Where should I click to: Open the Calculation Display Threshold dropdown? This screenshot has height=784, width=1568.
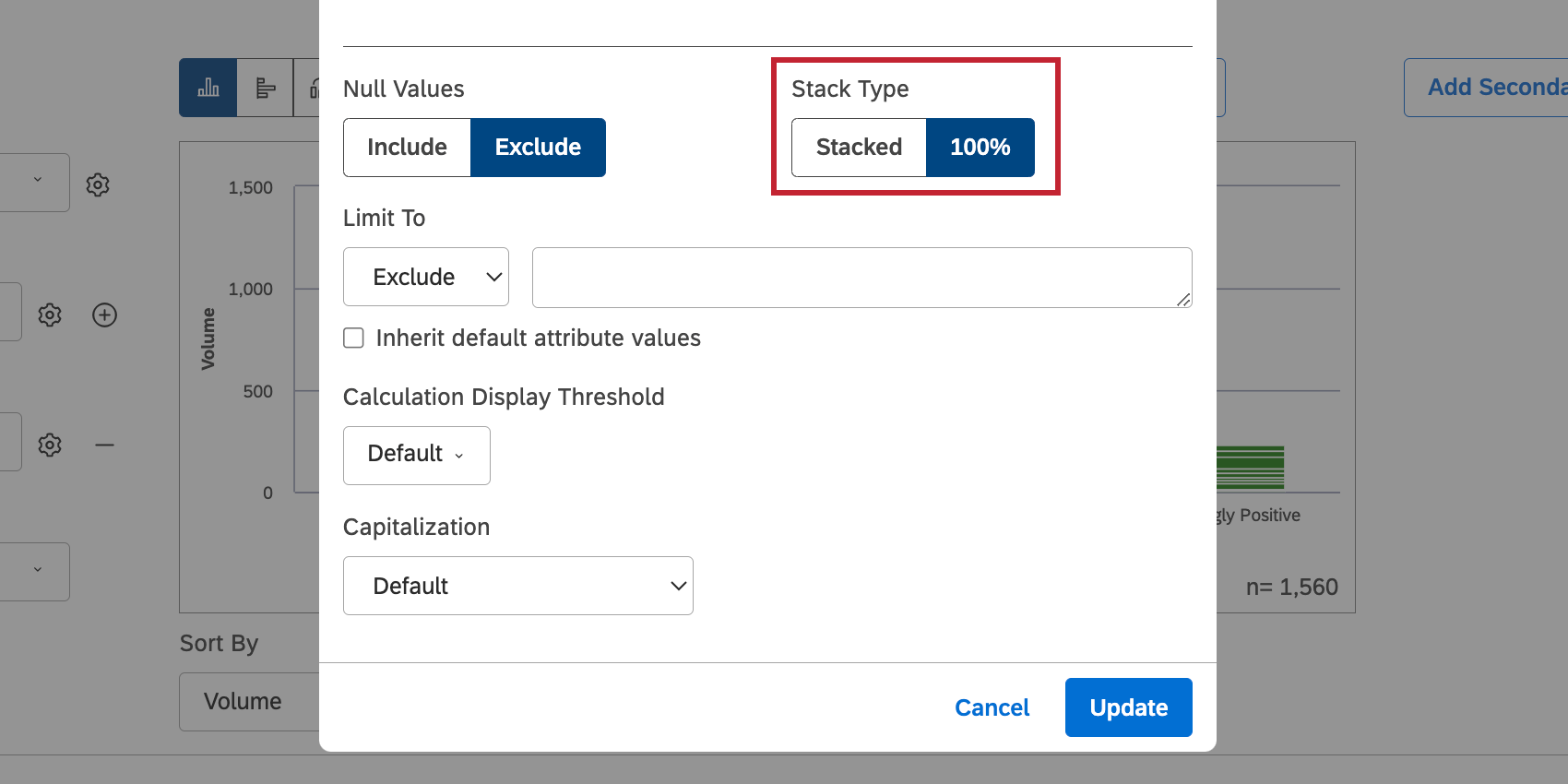[416, 455]
